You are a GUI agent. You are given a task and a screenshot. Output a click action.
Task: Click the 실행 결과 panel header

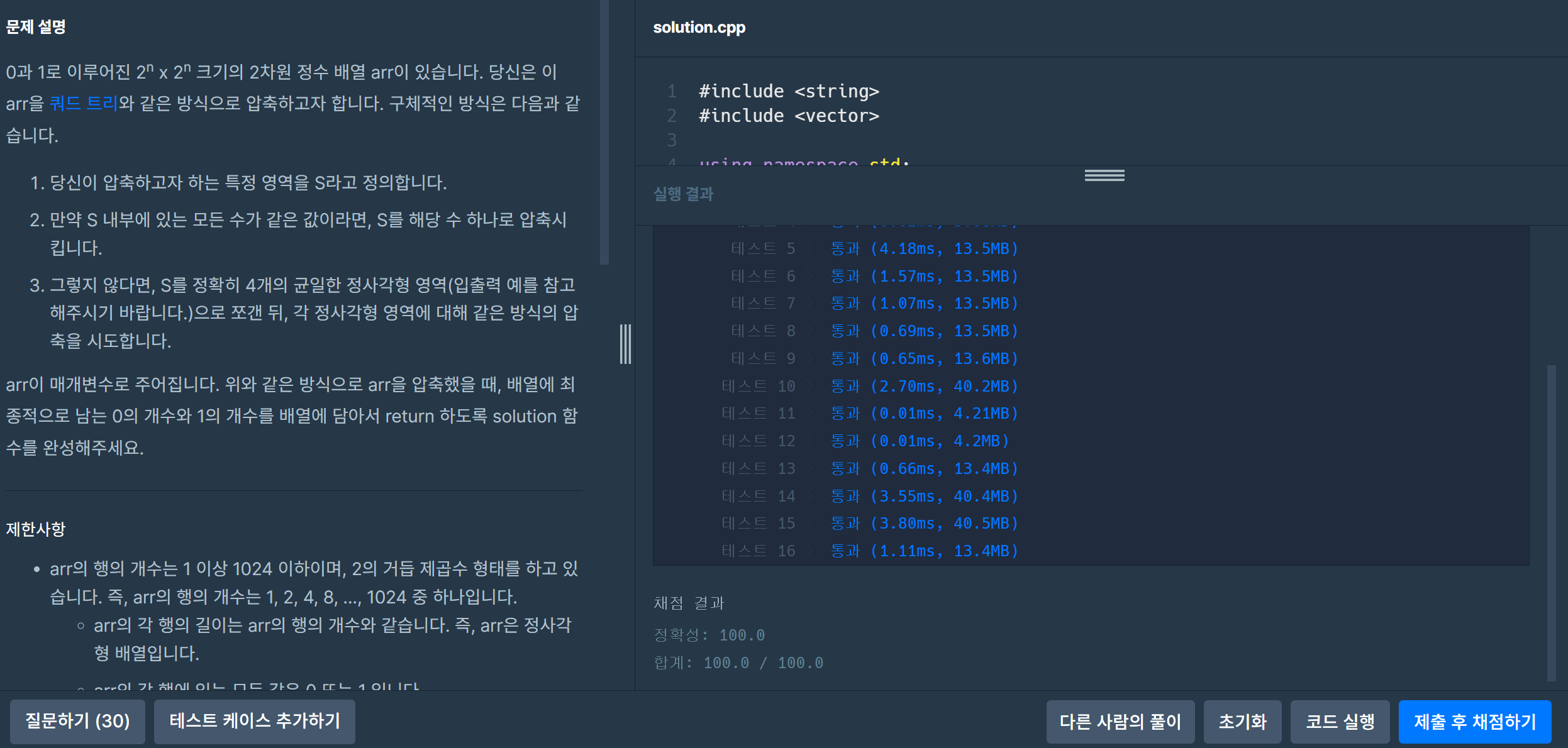pyautogui.click(x=683, y=194)
